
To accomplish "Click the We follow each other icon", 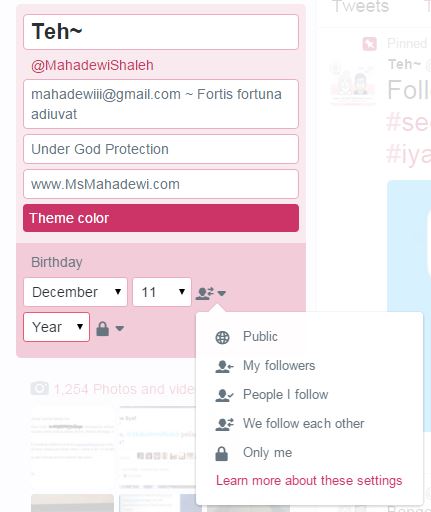I will [224, 424].
